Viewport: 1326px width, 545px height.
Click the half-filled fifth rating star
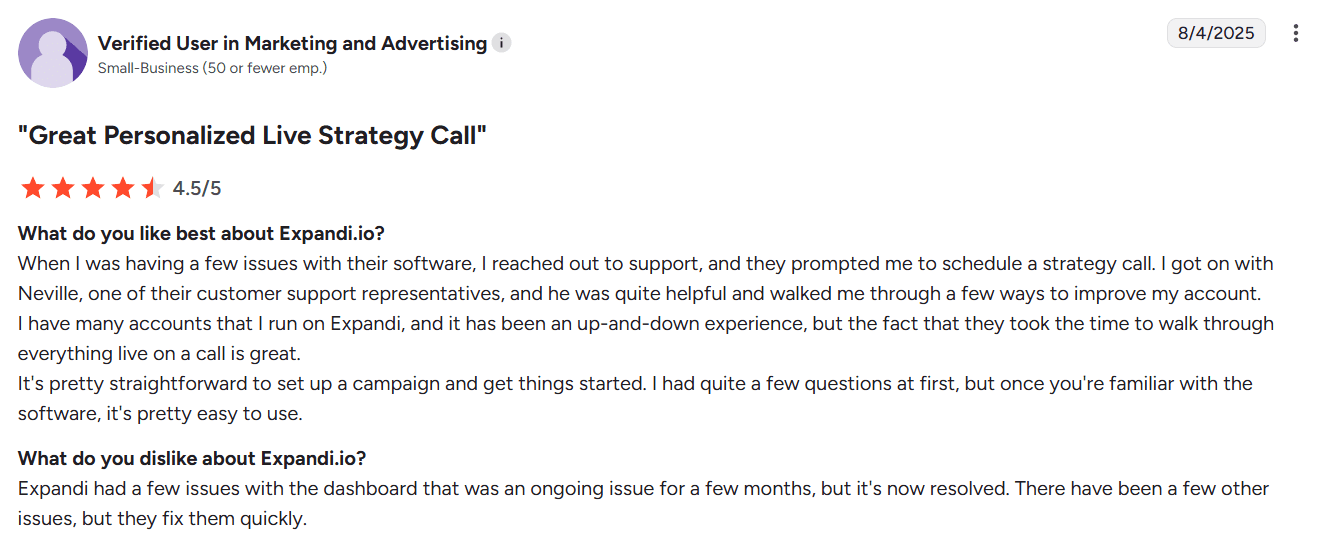151,188
